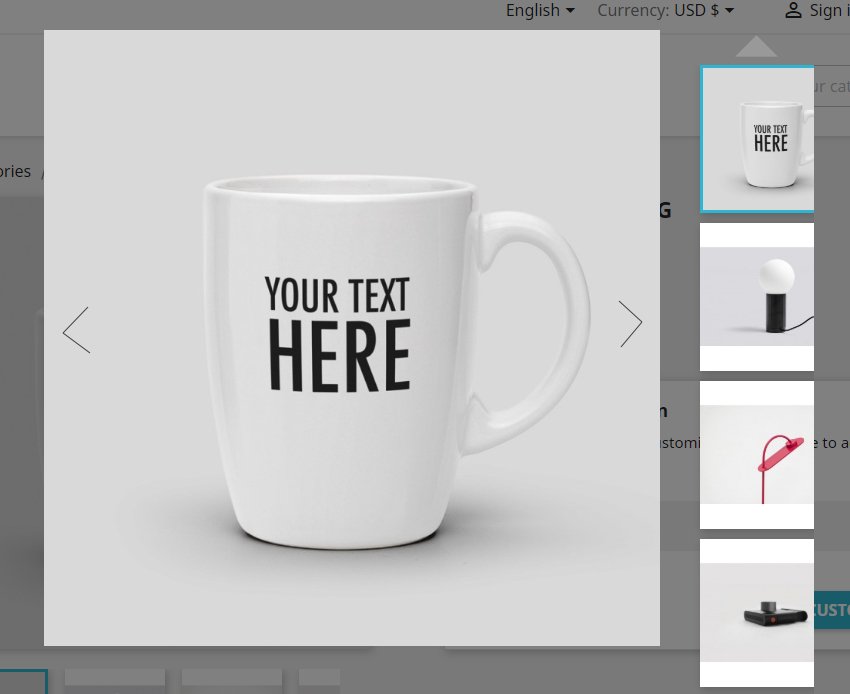
Task: Select the highlighted mug thumbnail in the side strip
Action: [x=757, y=139]
